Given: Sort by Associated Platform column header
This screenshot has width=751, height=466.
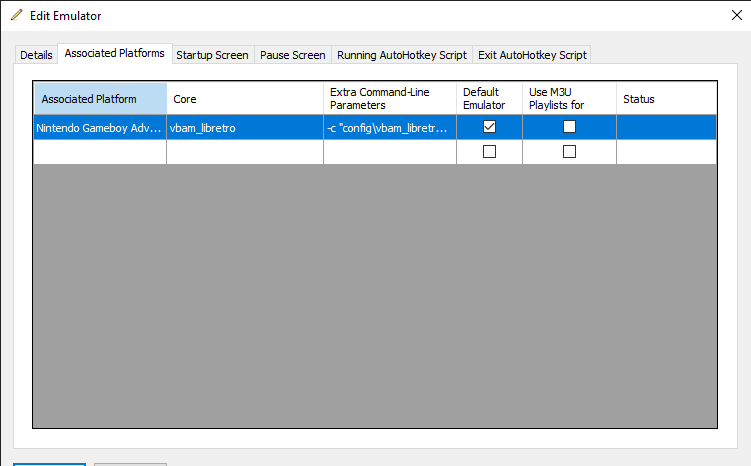Looking at the screenshot, I should tap(100, 99).
